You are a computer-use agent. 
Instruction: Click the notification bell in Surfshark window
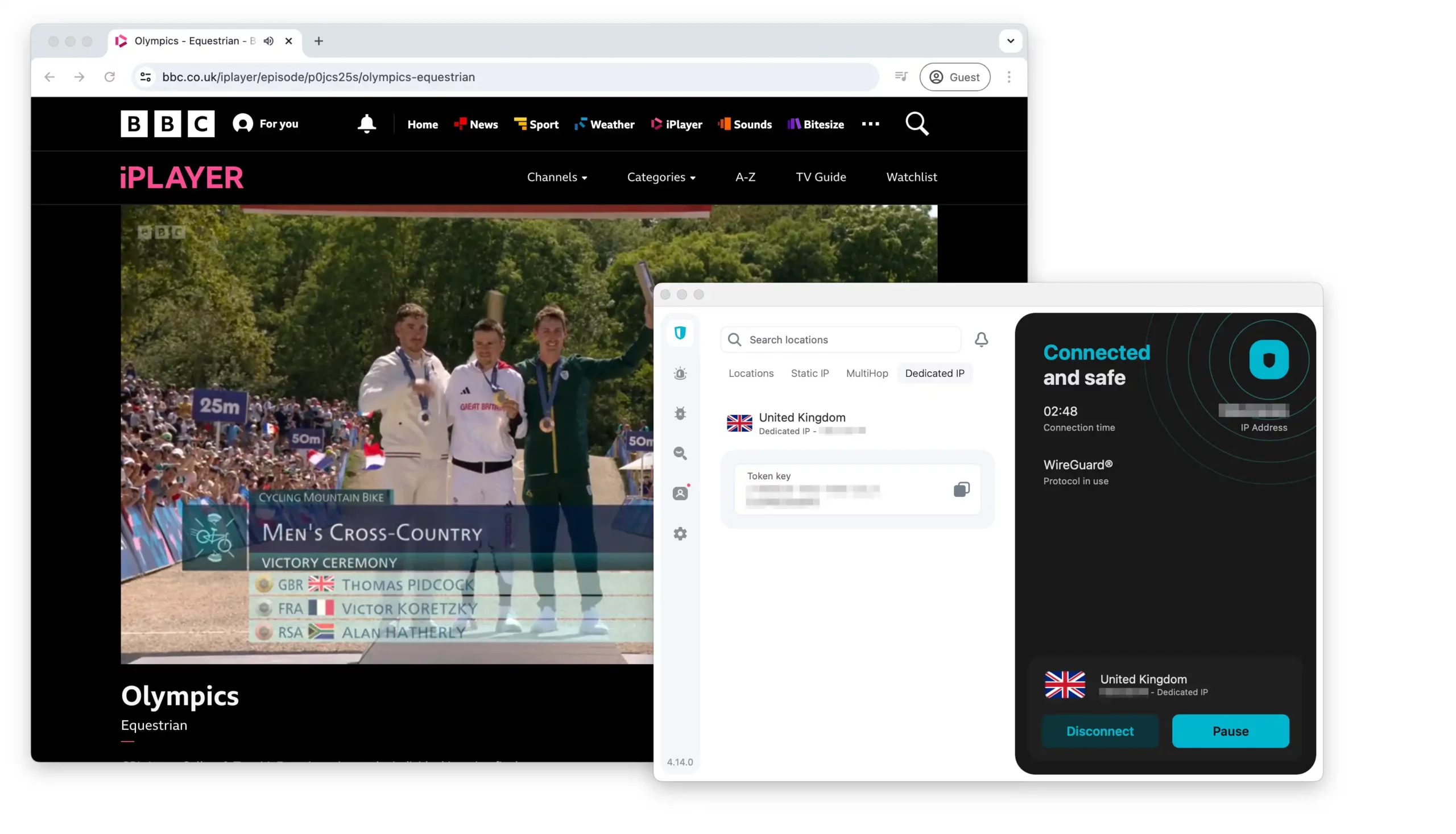tap(981, 339)
